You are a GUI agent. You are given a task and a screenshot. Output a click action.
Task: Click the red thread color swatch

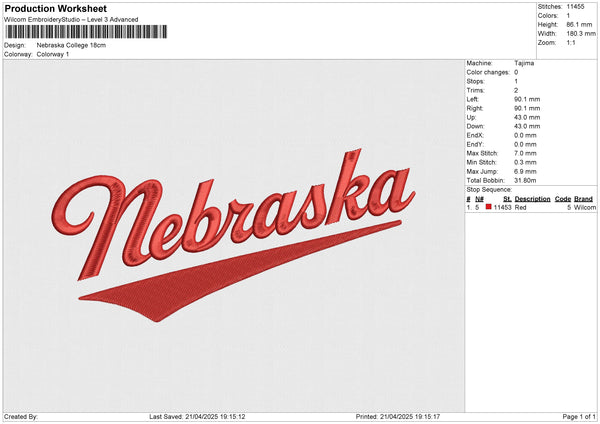tap(489, 207)
